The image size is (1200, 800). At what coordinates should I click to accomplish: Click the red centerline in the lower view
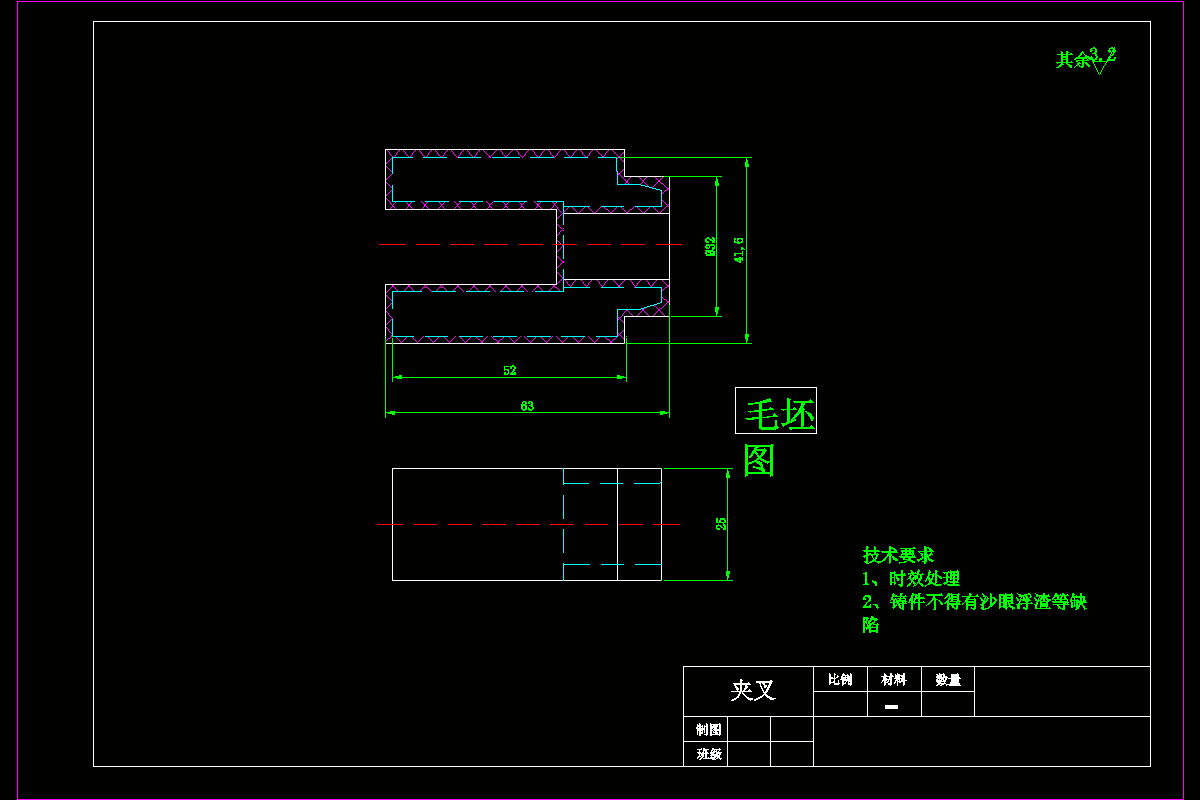coord(528,524)
